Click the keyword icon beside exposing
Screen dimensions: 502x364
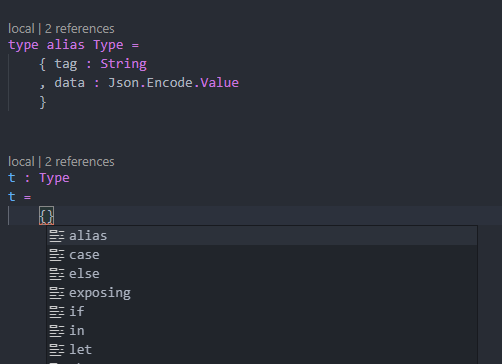[x=57, y=293]
